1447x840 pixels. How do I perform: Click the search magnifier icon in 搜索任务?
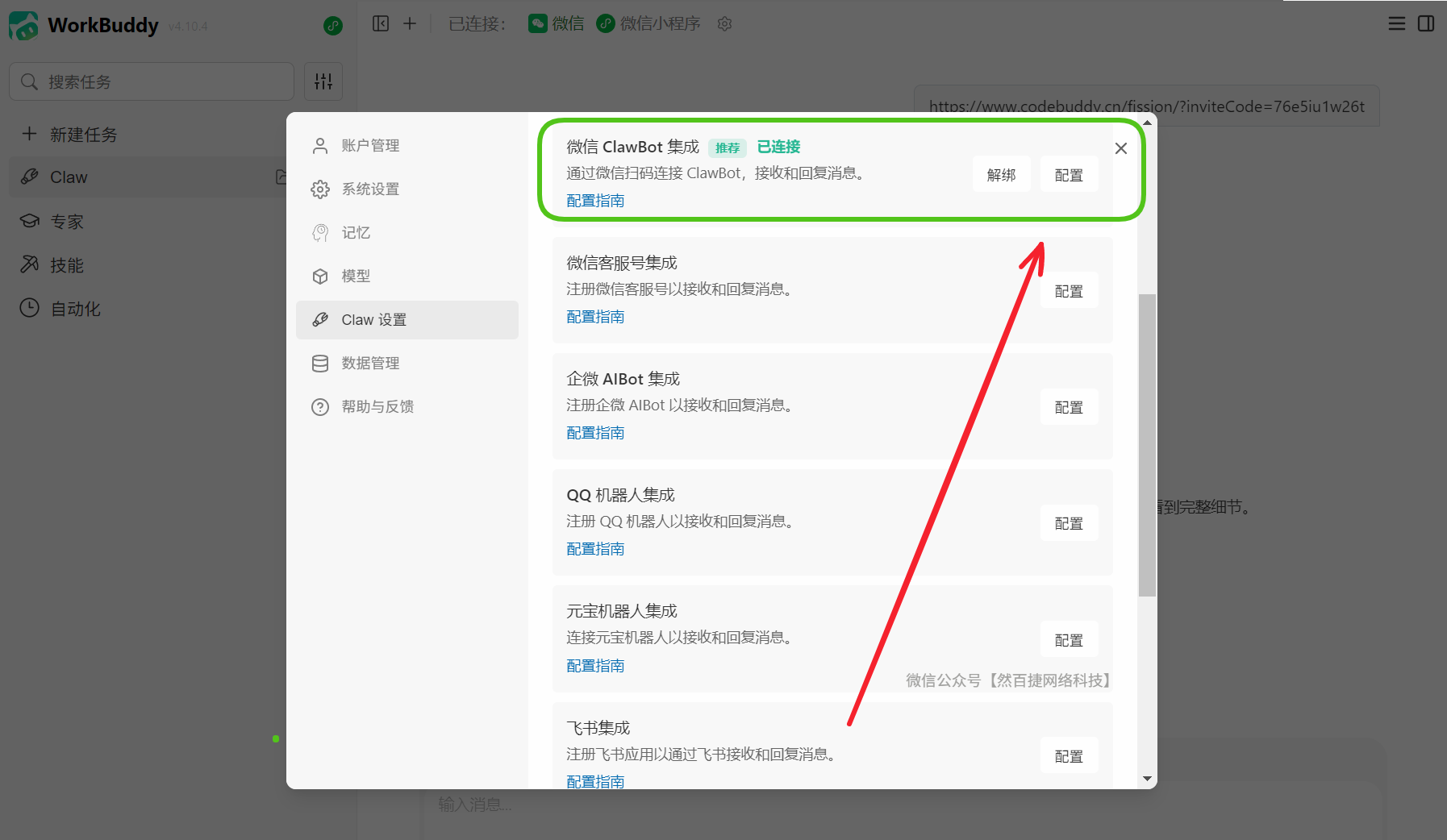coord(30,81)
